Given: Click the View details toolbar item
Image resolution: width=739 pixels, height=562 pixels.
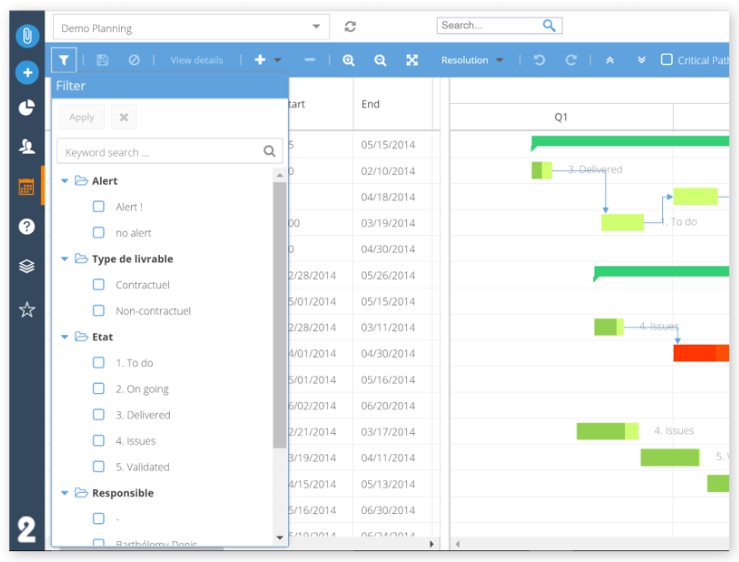Looking at the screenshot, I should click(x=197, y=60).
